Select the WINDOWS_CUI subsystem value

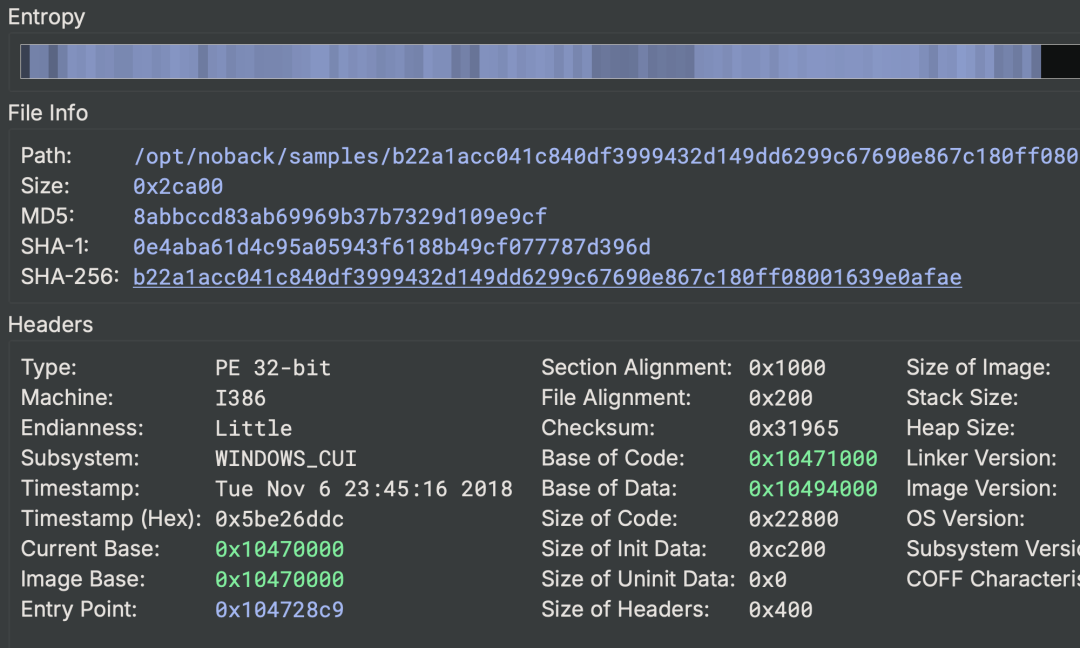[285, 458]
